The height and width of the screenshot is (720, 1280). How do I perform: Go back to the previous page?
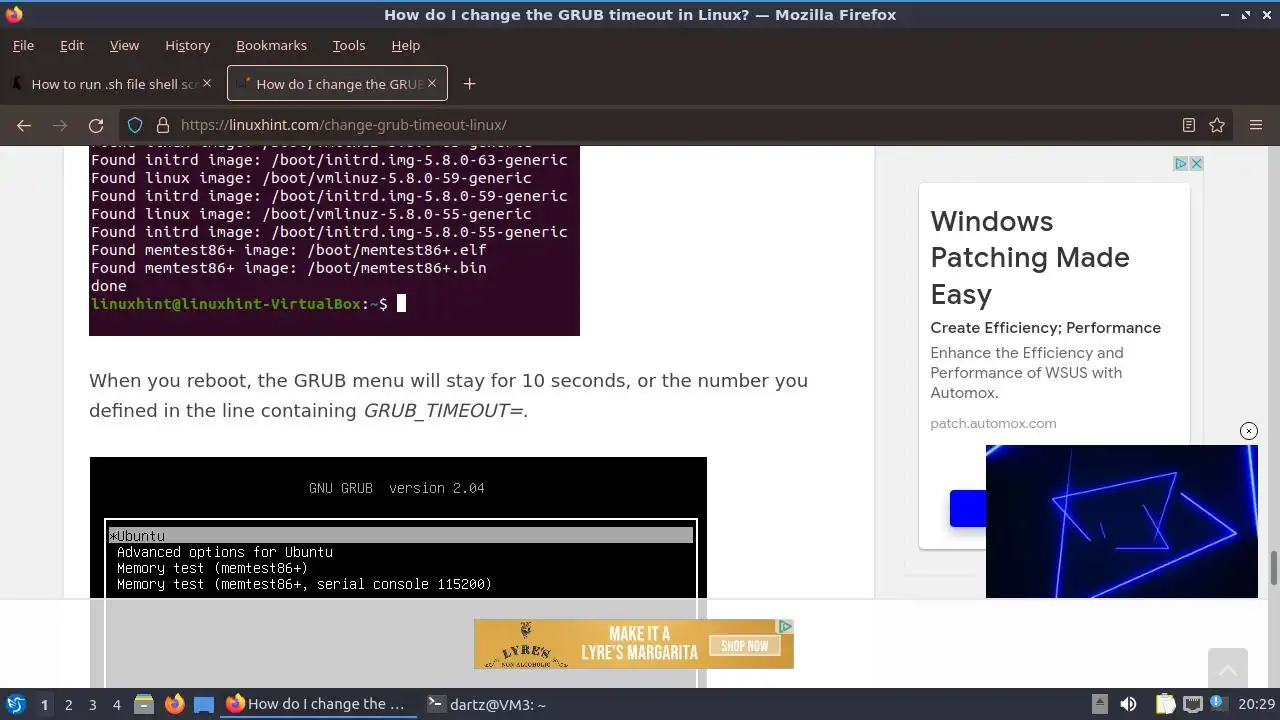tap(24, 125)
